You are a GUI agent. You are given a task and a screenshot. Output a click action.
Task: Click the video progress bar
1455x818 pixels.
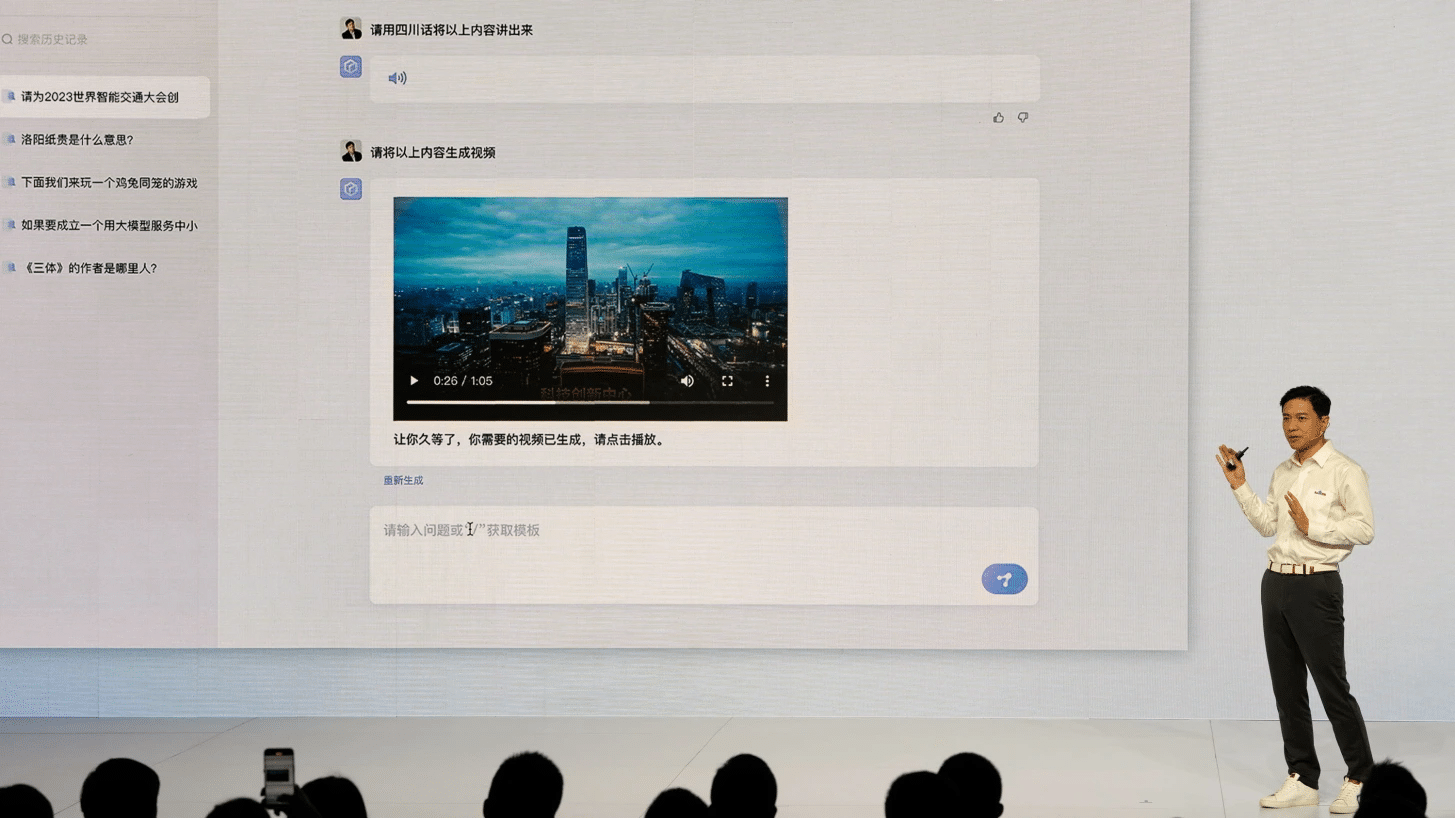[x=590, y=402]
